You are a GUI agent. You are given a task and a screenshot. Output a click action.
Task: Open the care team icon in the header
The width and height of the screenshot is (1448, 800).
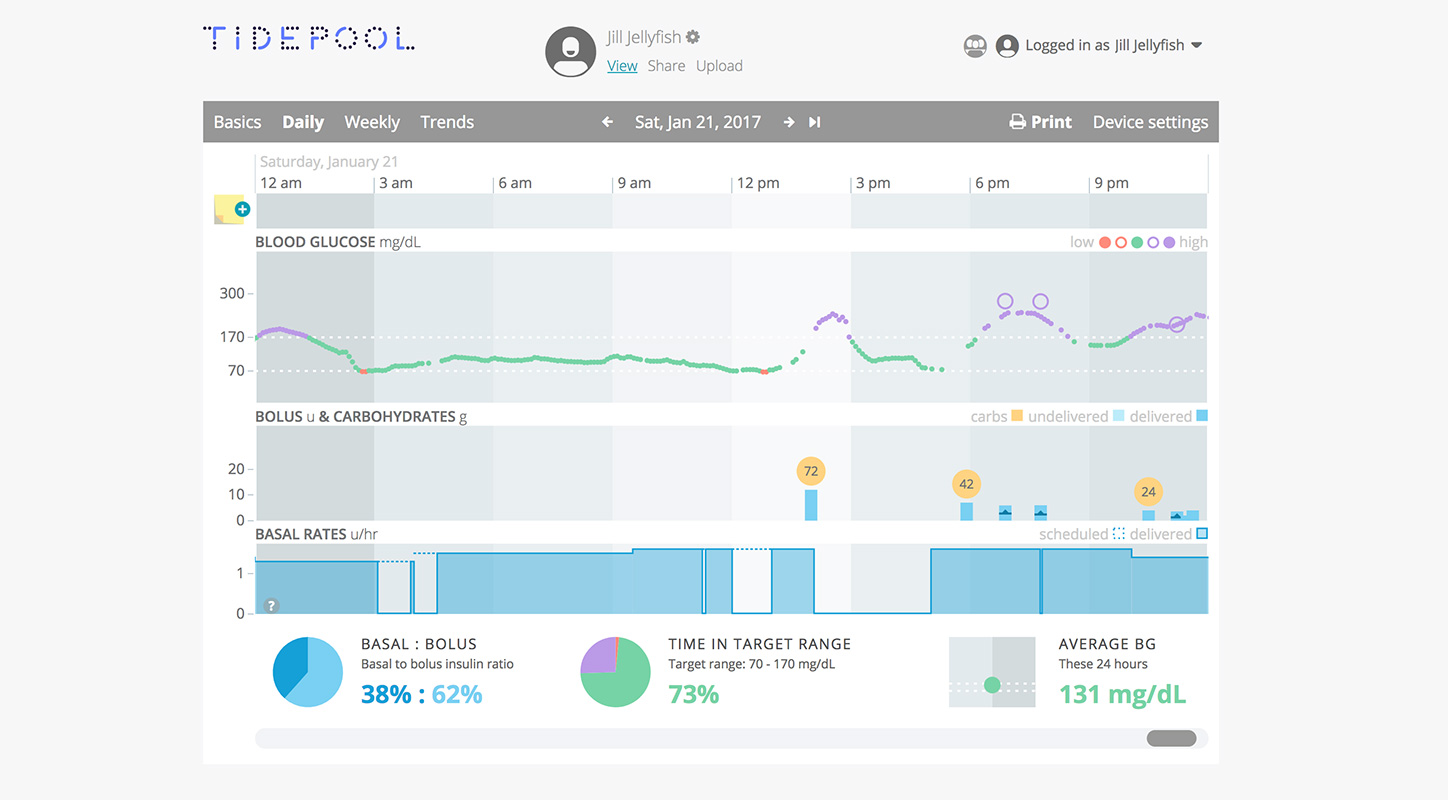tap(975, 45)
